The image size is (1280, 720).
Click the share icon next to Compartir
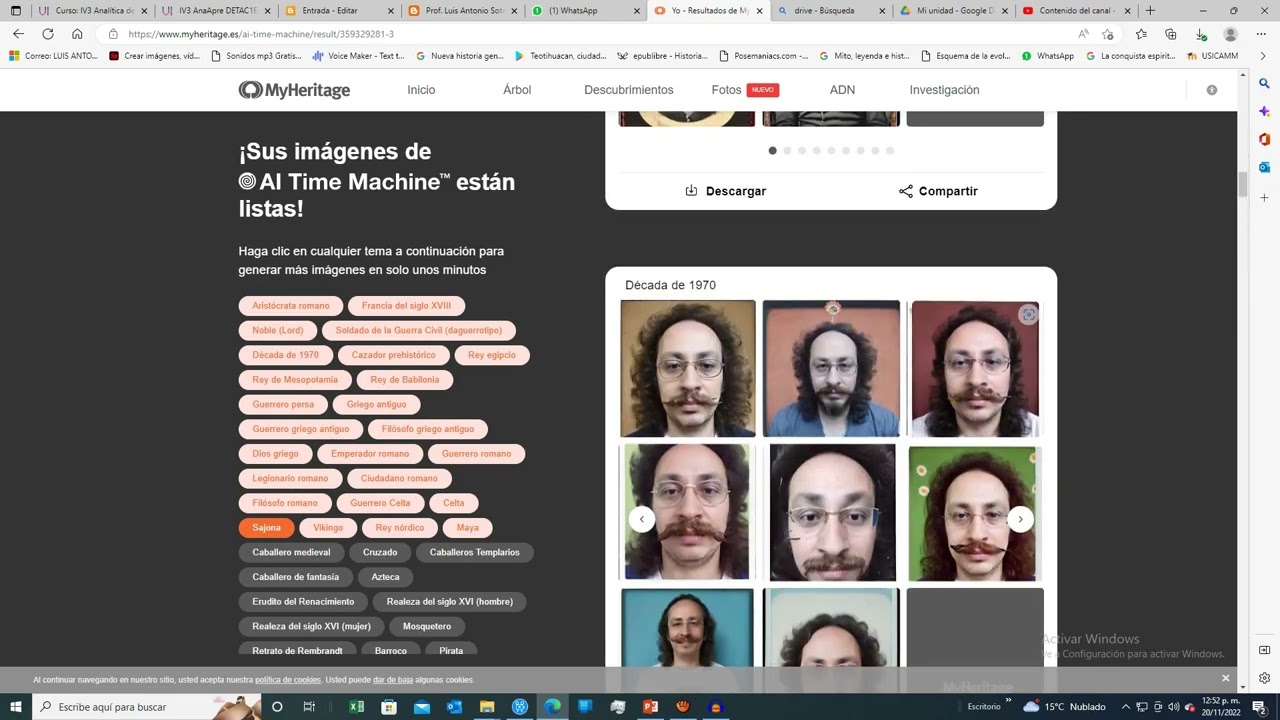(905, 191)
